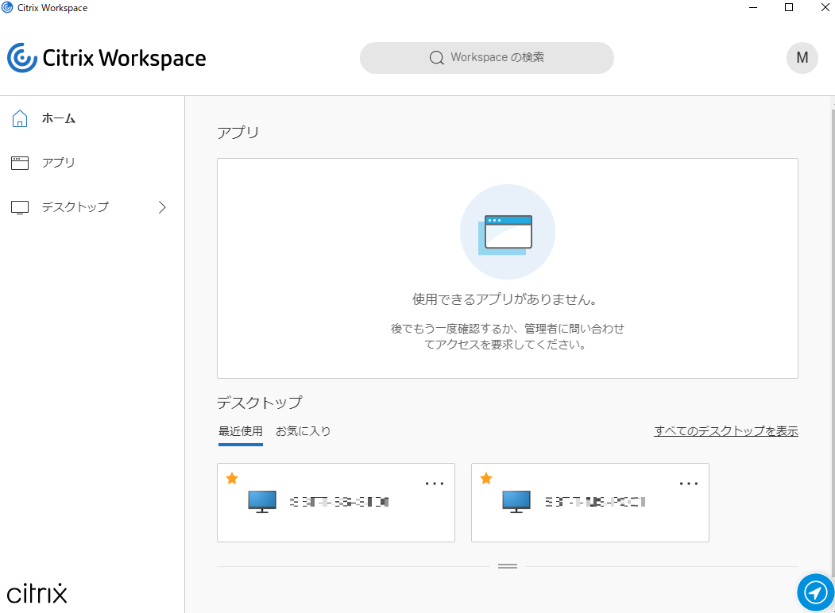Viewport: 835px width, 613px height.
Task: Maximize the Citrix Workspace window
Action: 789,7
